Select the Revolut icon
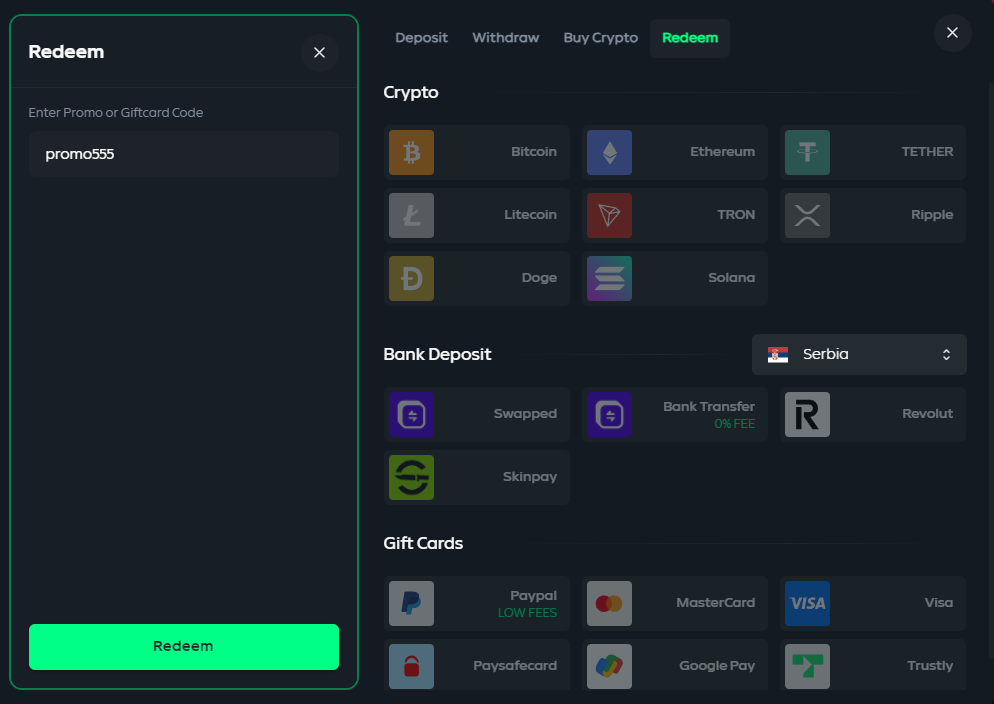The image size is (994, 704). pyautogui.click(x=807, y=414)
